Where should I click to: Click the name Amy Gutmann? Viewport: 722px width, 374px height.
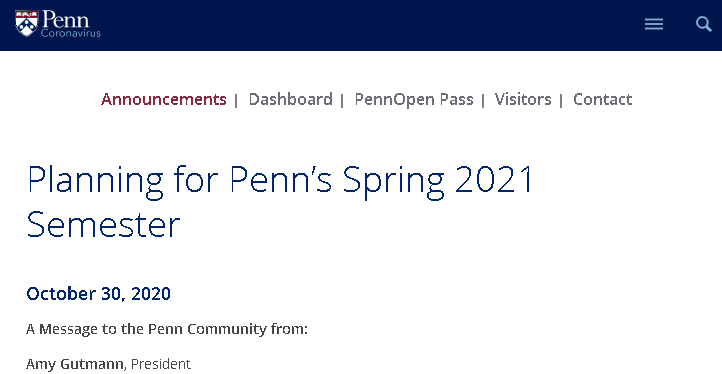pos(75,364)
